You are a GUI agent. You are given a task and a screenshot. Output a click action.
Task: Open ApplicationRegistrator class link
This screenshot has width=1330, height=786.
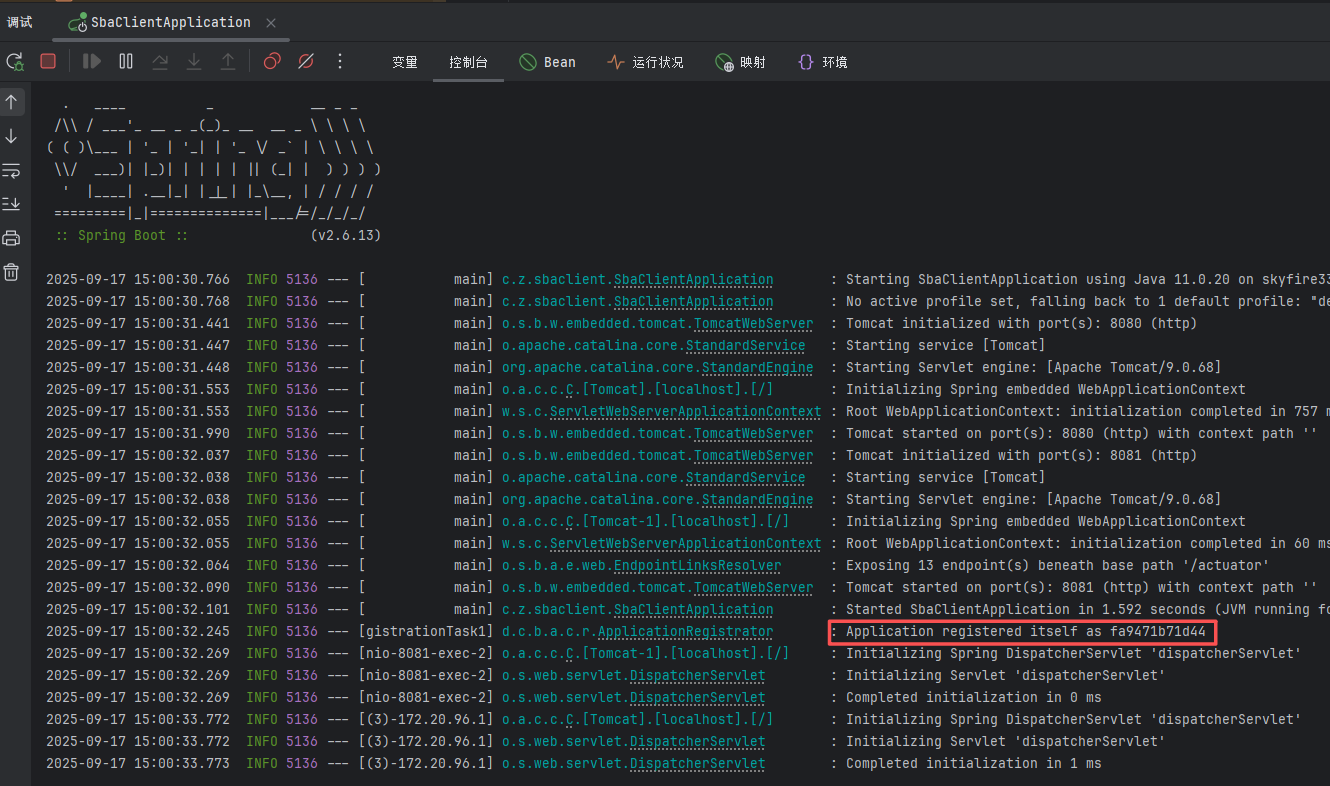click(685, 632)
